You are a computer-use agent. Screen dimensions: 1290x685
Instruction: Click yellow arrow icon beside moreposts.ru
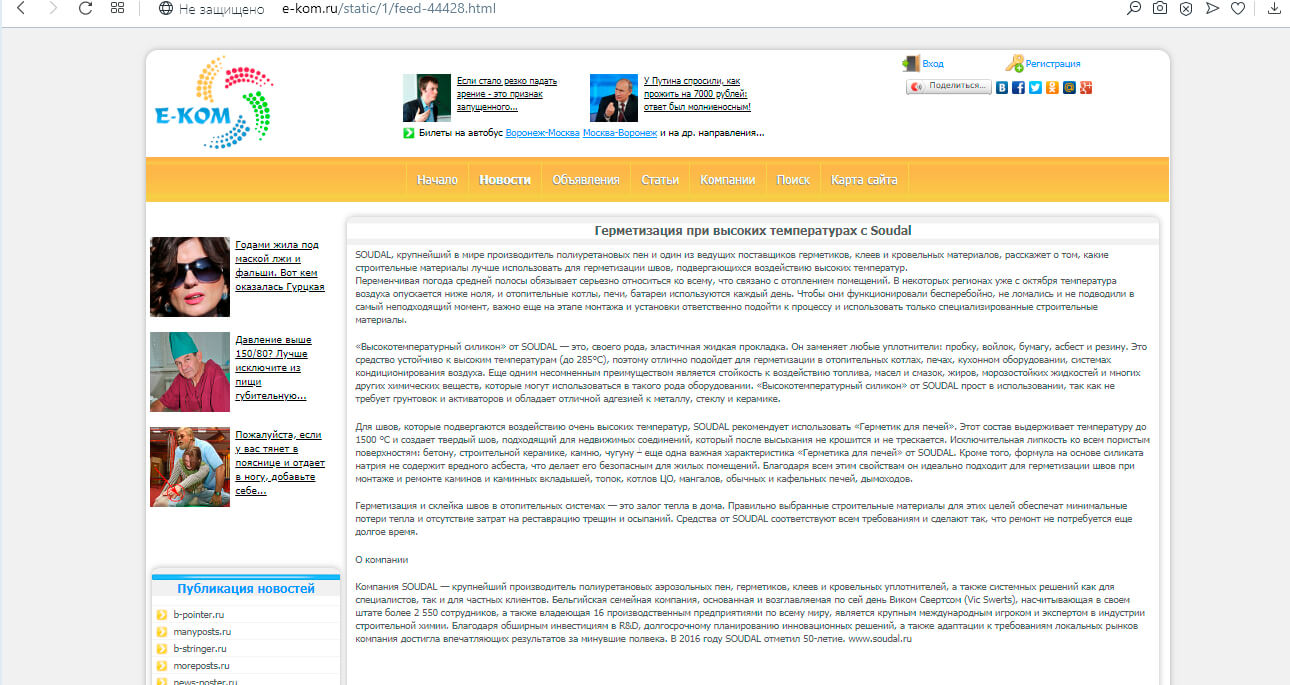click(x=162, y=665)
